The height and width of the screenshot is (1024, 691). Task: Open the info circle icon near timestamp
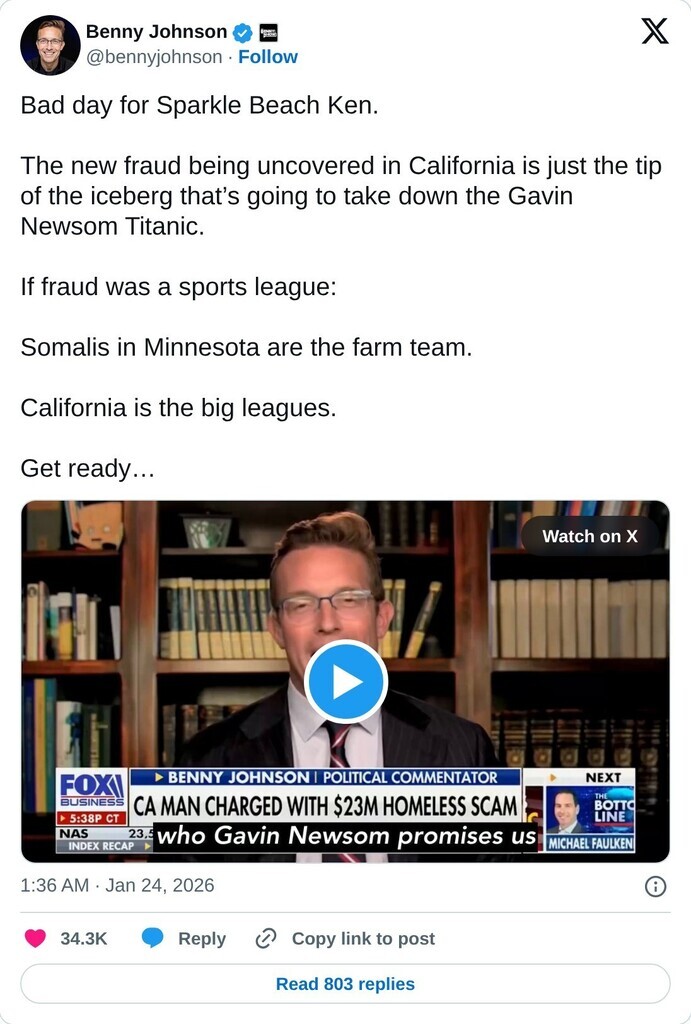point(656,886)
